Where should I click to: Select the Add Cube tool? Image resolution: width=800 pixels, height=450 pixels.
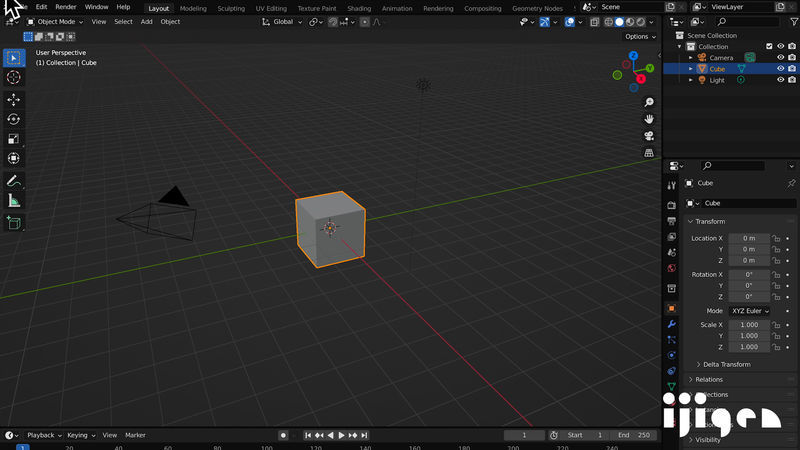(14, 223)
